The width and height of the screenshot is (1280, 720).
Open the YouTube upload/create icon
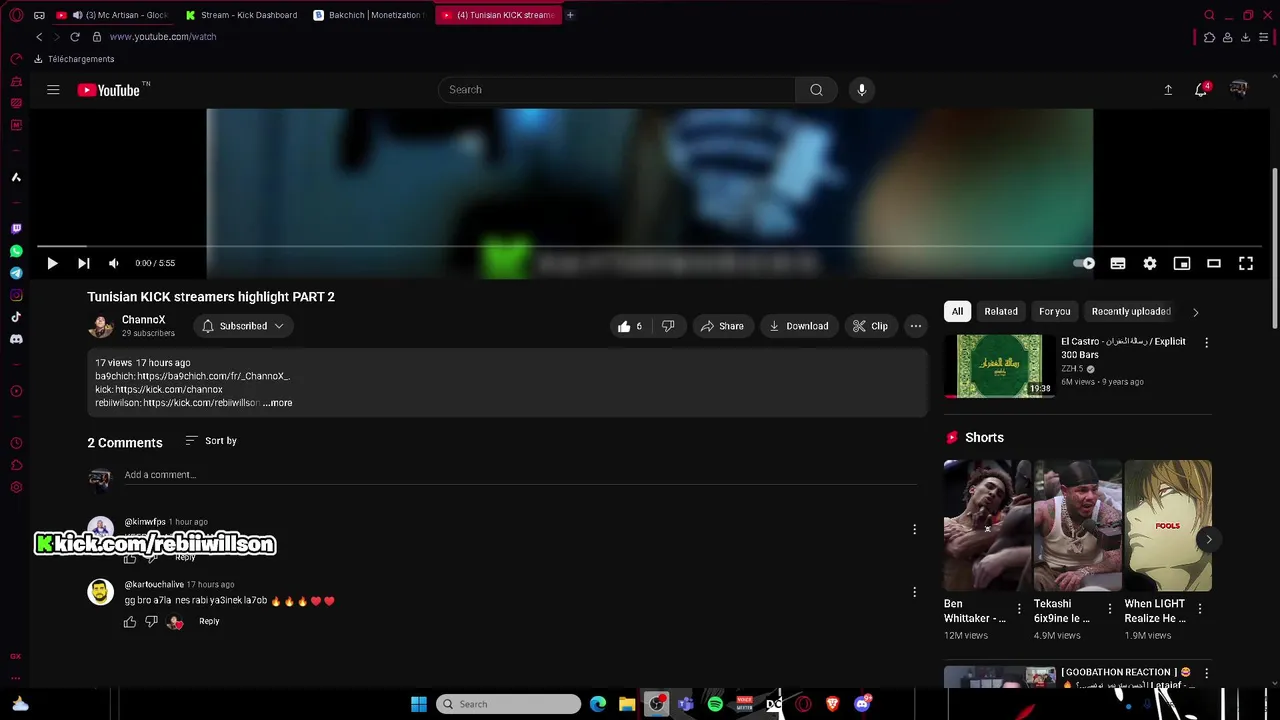[x=1168, y=90]
